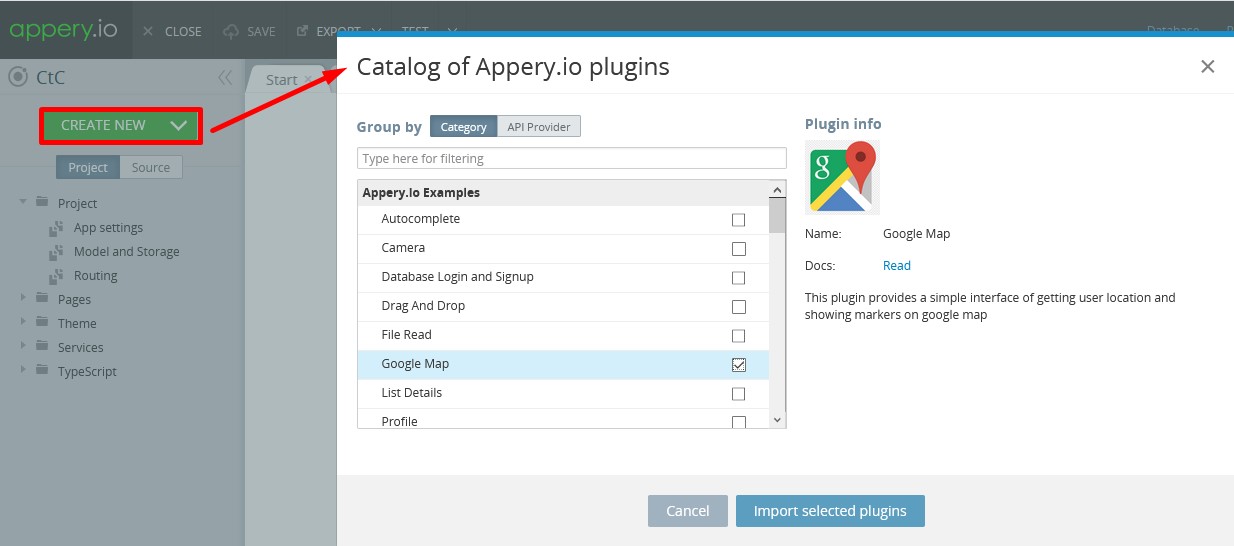Check the List Details plugin checkbox
Viewport: 1234px width, 546px height.
pos(739,394)
